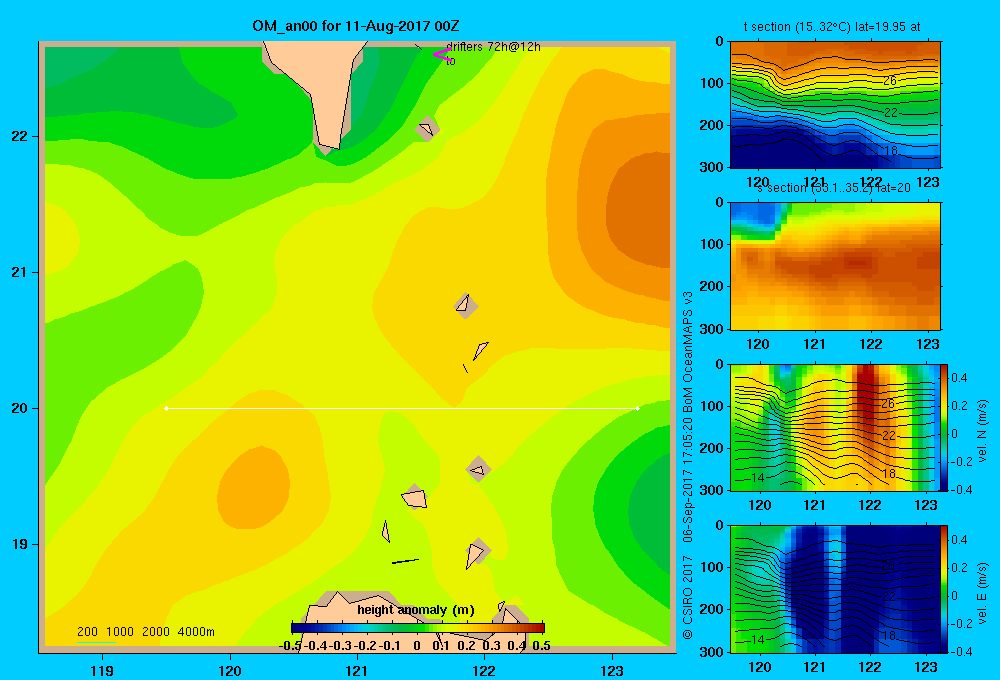Open the salinity section plot

click(x=835, y=266)
